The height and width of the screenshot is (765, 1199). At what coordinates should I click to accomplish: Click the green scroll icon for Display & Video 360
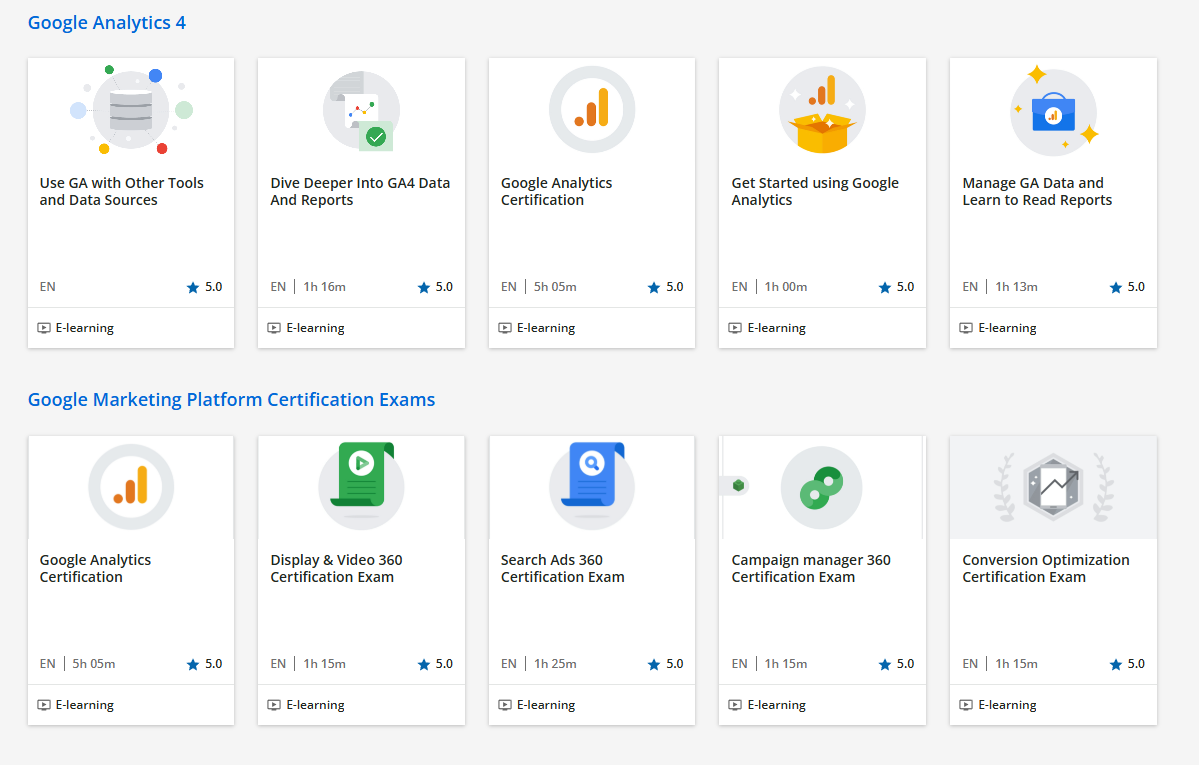pyautogui.click(x=361, y=485)
